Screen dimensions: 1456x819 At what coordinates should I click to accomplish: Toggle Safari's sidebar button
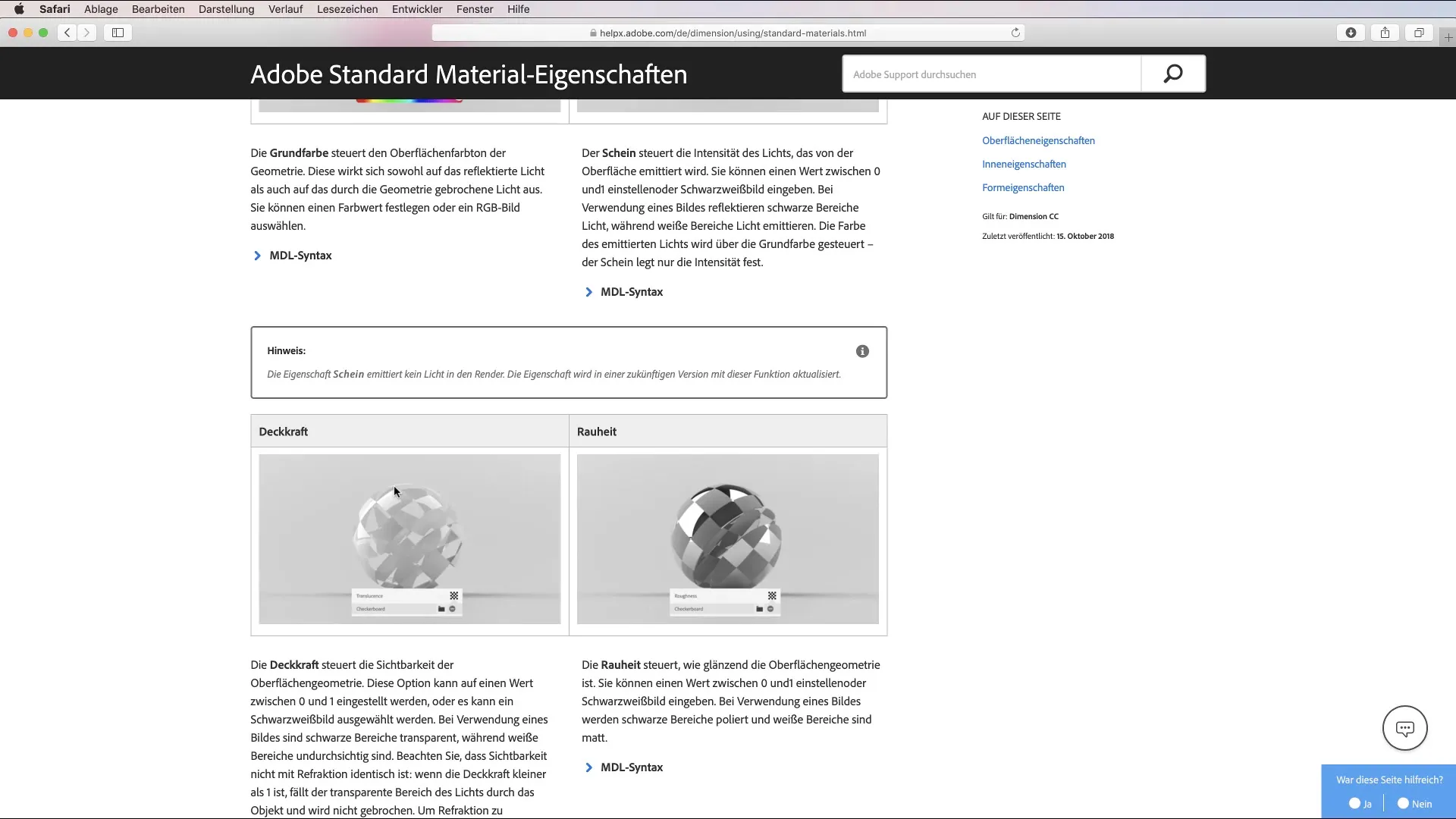[x=118, y=33]
